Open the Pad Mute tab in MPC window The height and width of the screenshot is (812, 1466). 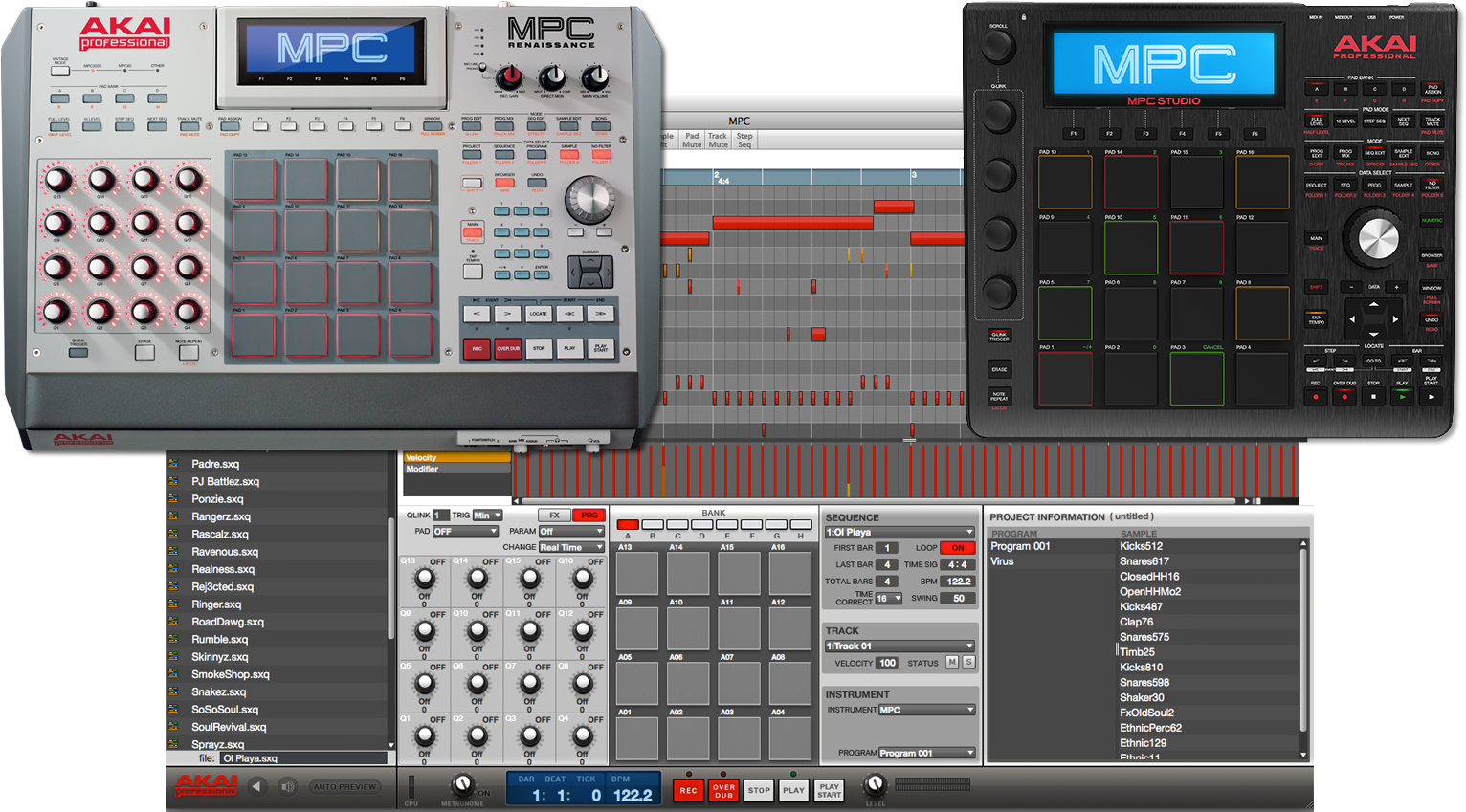coord(692,140)
